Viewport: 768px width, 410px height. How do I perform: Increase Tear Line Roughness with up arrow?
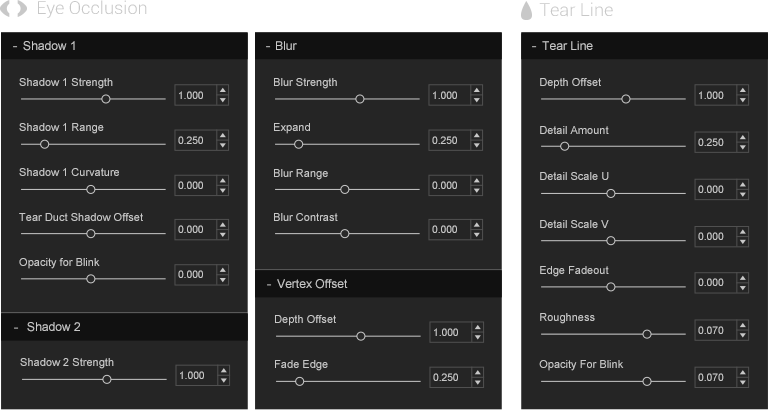point(742,325)
